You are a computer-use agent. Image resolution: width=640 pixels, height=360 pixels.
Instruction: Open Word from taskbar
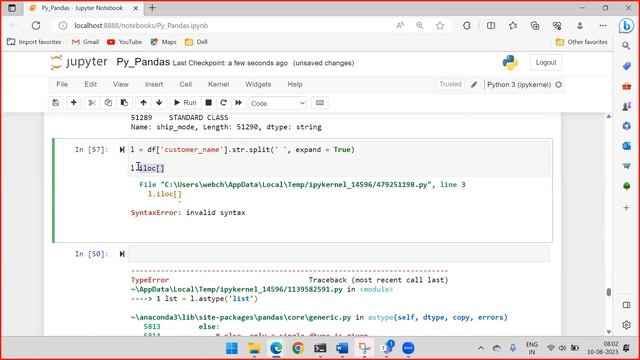click(342, 348)
